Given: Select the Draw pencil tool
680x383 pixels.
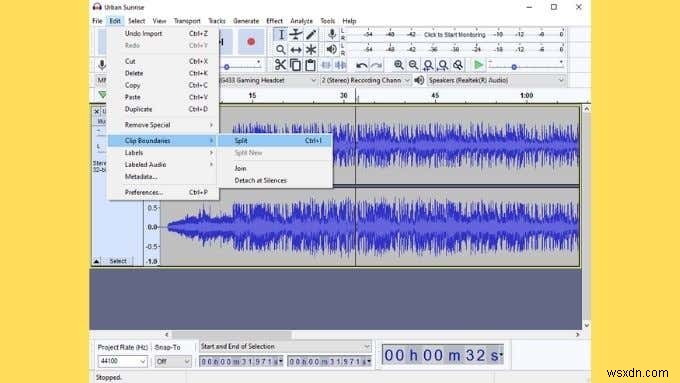Looking at the screenshot, I should point(311,35).
